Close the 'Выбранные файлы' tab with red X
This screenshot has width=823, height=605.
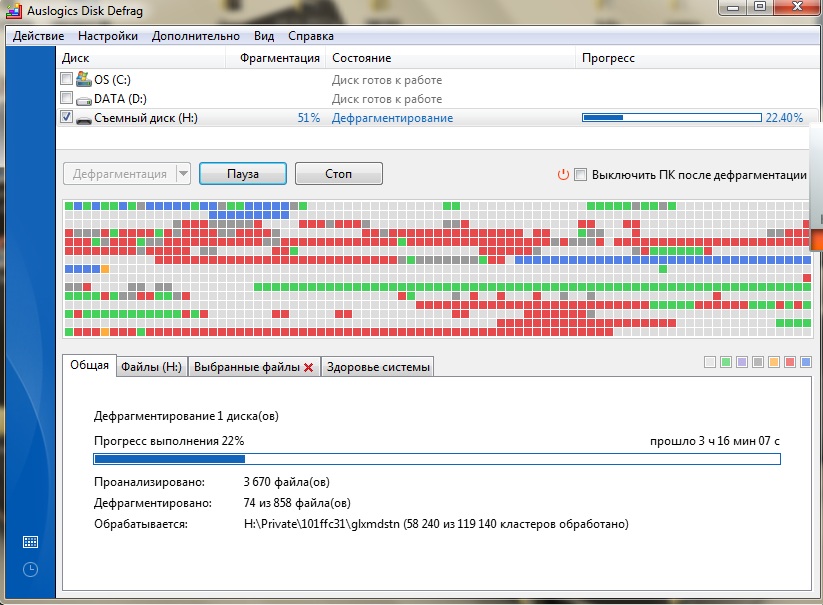(x=309, y=367)
